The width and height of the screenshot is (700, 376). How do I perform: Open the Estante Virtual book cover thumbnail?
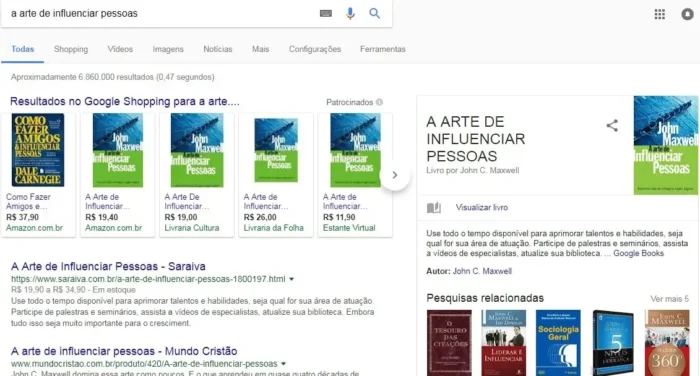355,150
